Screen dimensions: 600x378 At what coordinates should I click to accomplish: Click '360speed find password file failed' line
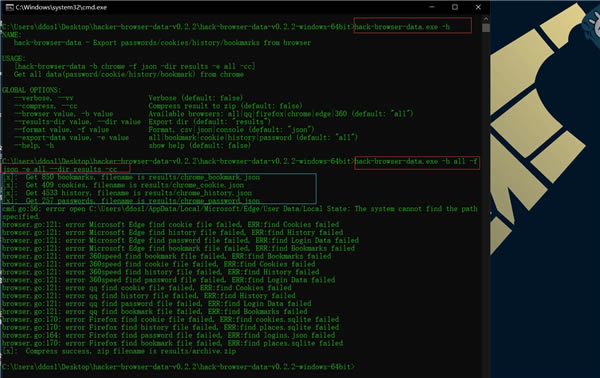168,280
